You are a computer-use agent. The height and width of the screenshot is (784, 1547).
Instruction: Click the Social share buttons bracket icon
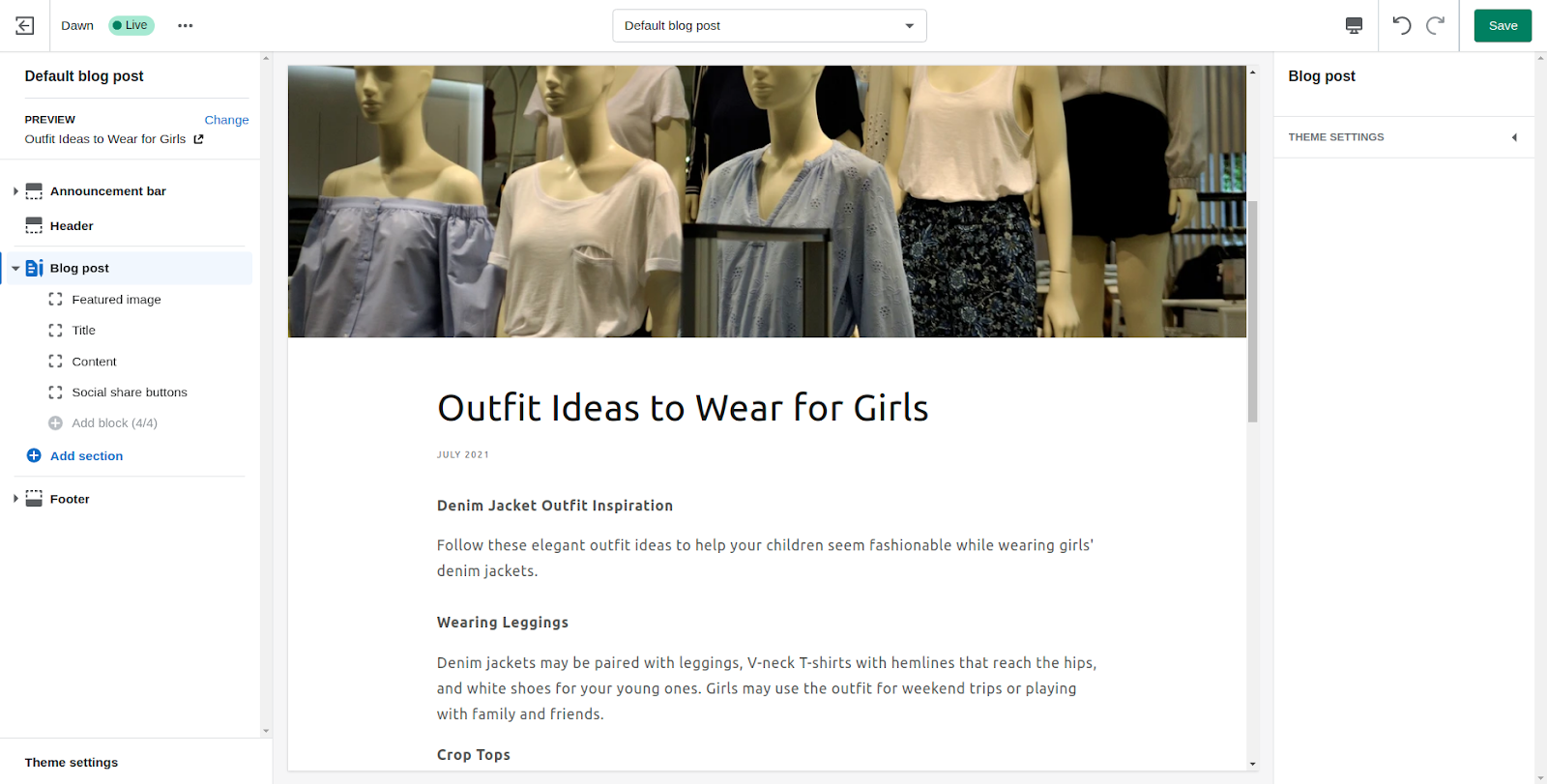tap(55, 392)
